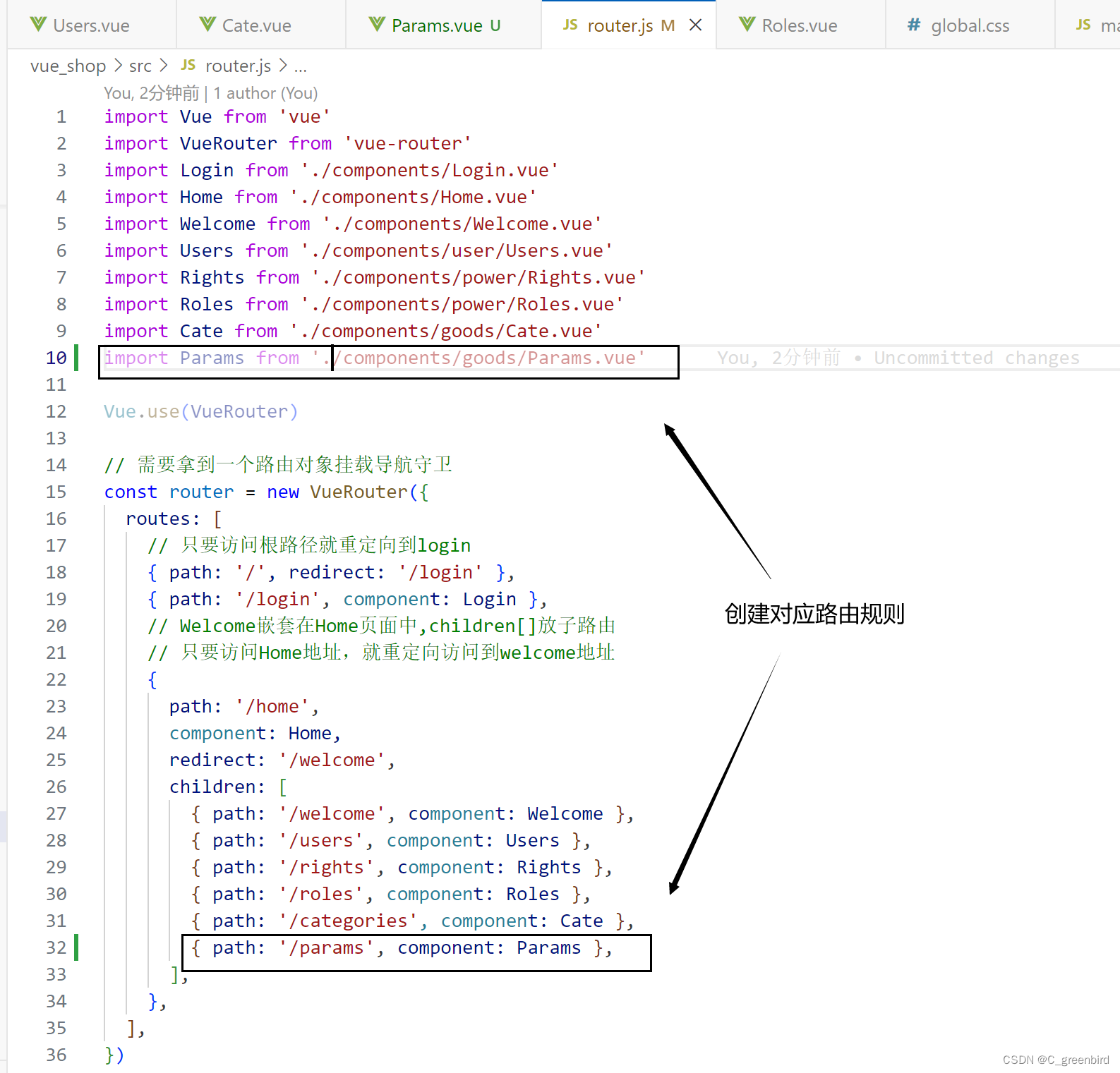Click 'Login' component name on line 19
The image size is (1120, 1073).
point(489,599)
